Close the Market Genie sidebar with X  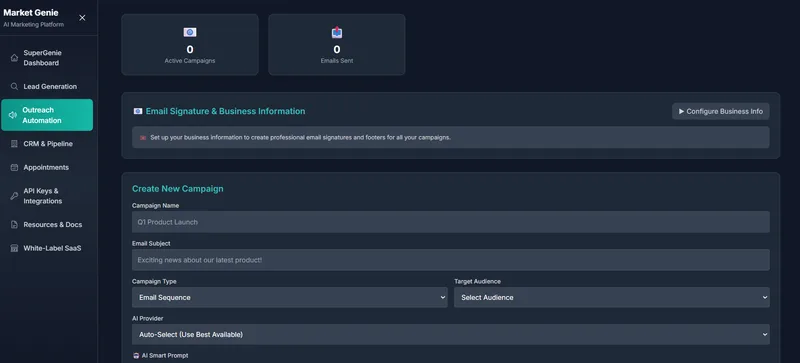click(x=82, y=18)
